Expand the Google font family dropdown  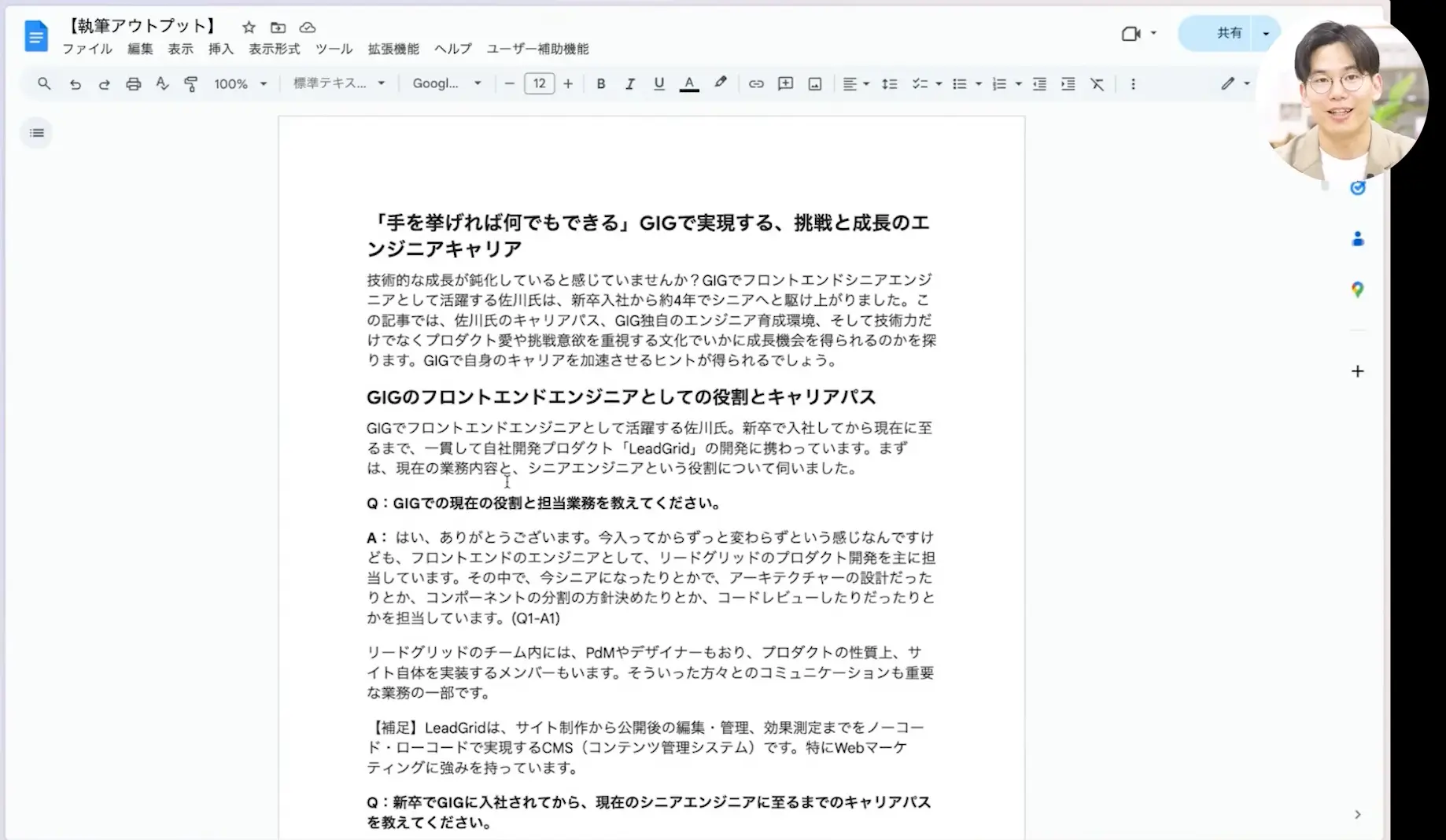(x=446, y=83)
